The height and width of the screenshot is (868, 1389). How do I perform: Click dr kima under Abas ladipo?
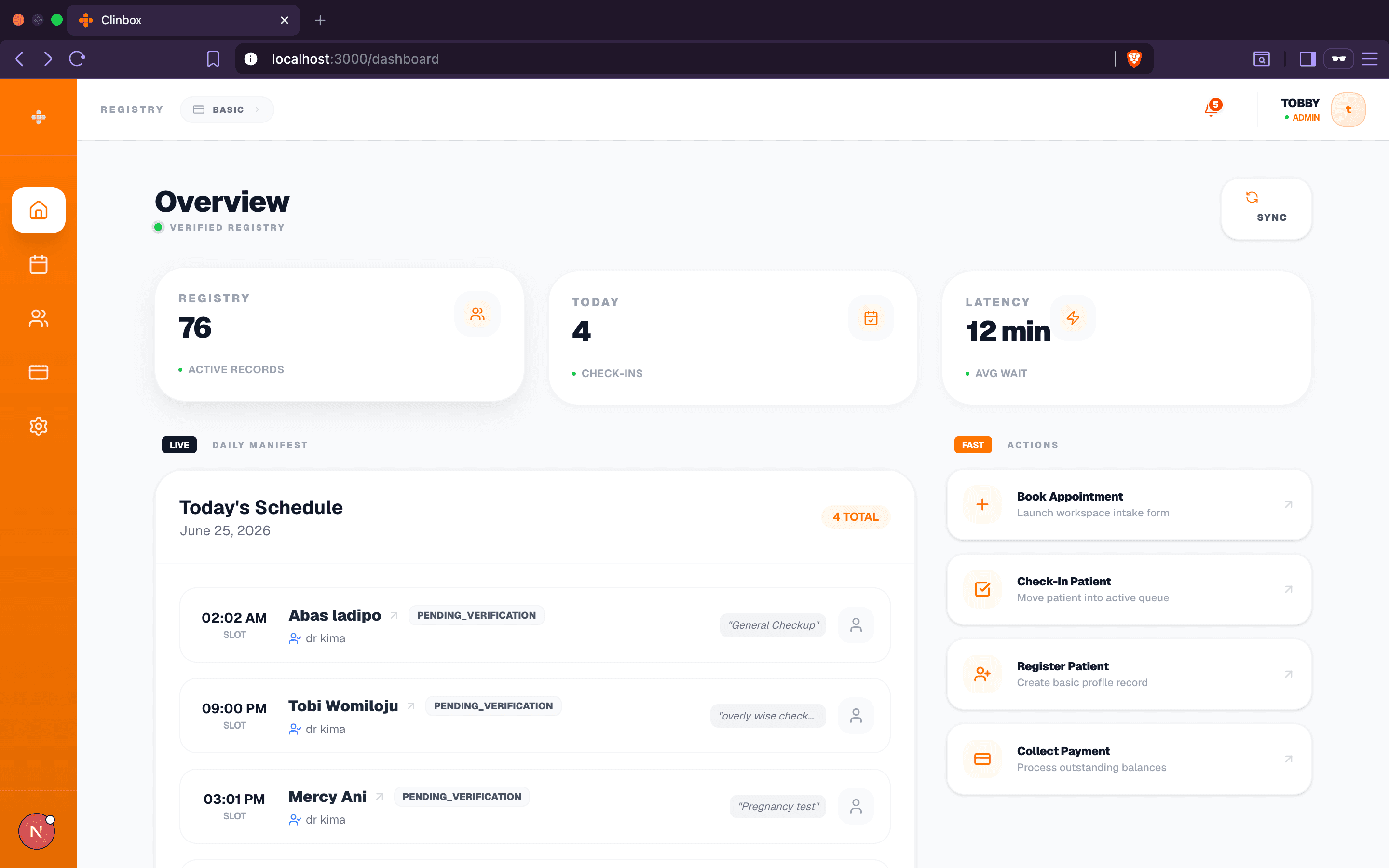point(325,638)
